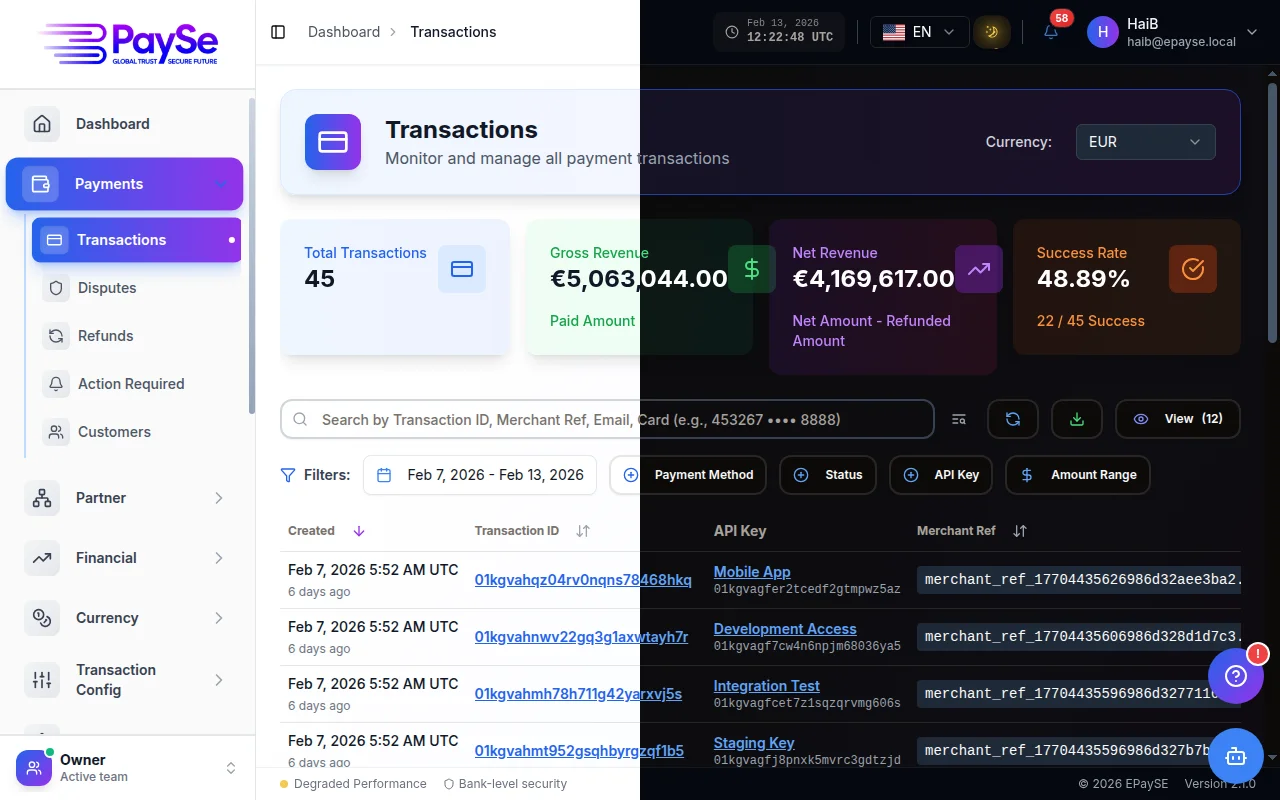This screenshot has width=1280, height=800.
Task: Collapse the Payments sidebar section
Action: (x=125, y=184)
